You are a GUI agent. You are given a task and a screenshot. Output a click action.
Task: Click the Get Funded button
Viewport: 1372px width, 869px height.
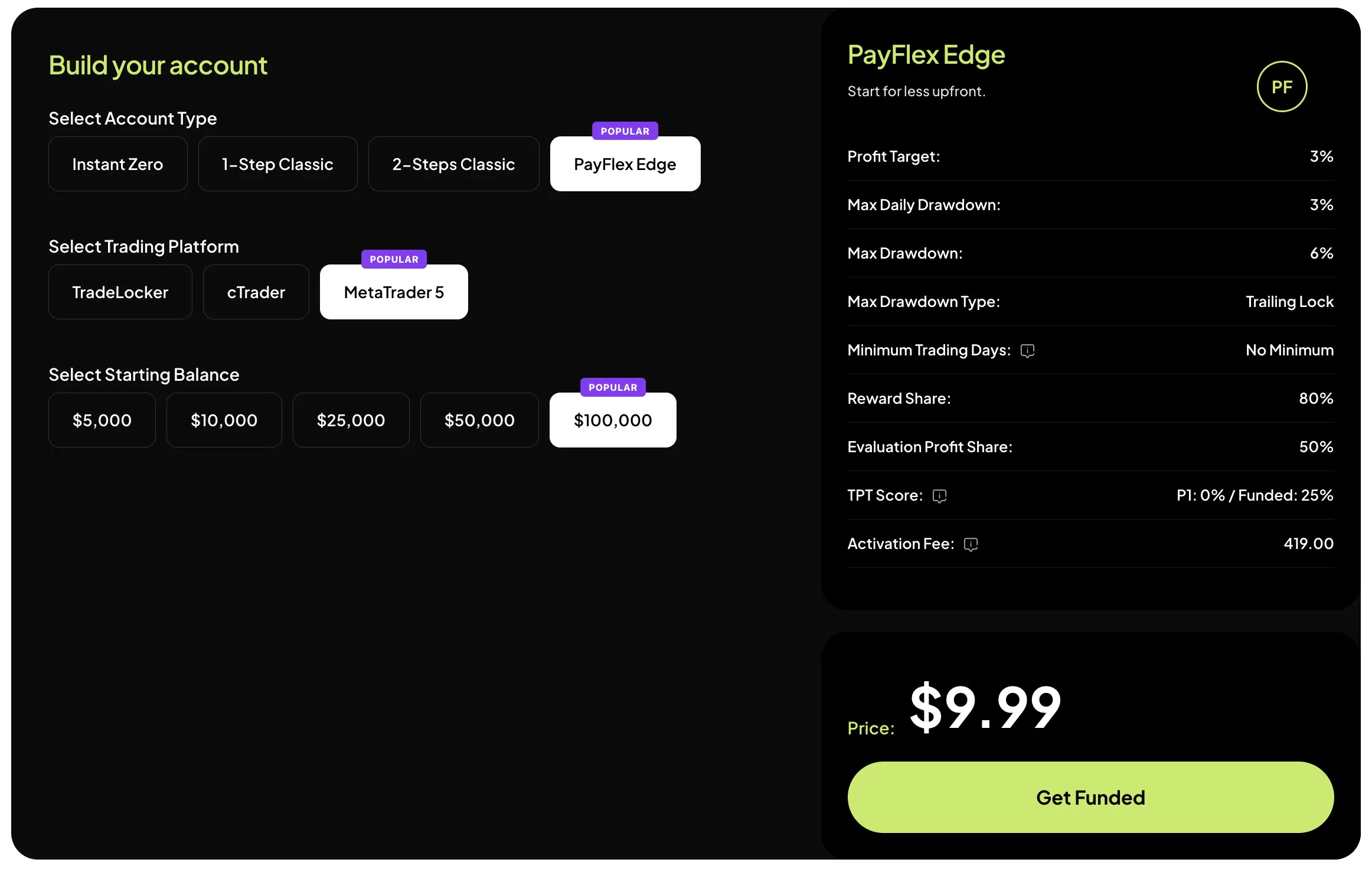tap(1090, 798)
